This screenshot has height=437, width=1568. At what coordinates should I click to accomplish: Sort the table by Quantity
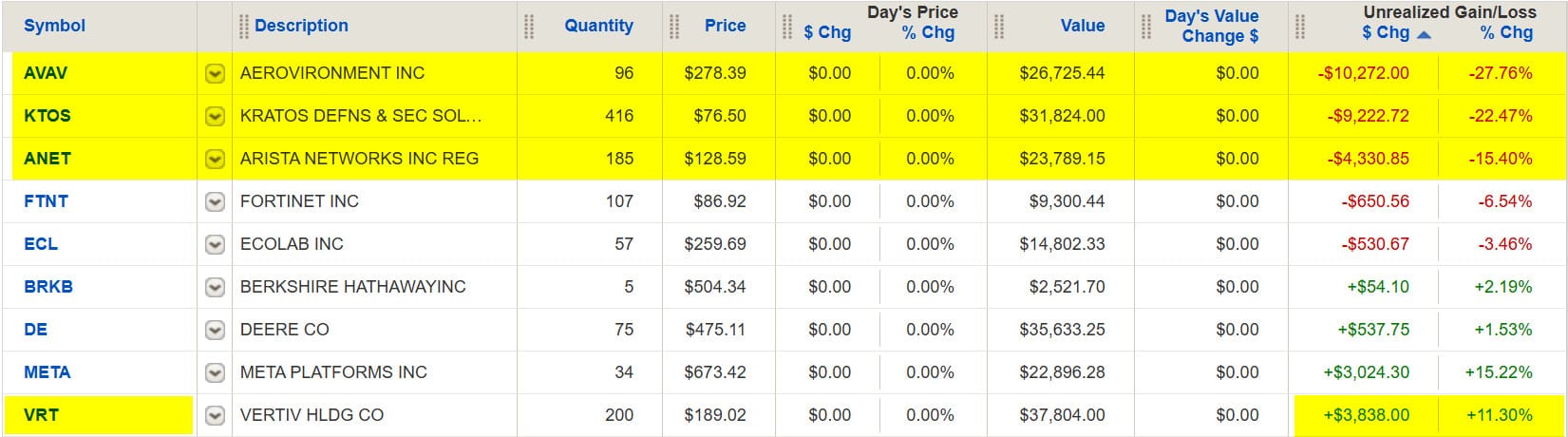tap(598, 26)
